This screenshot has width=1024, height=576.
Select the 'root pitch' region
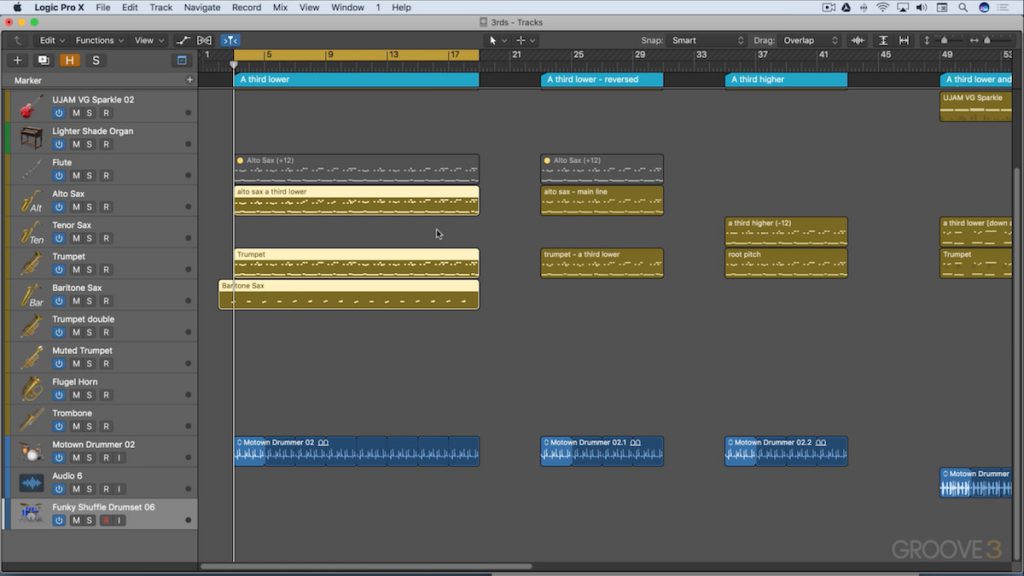[x=786, y=263]
